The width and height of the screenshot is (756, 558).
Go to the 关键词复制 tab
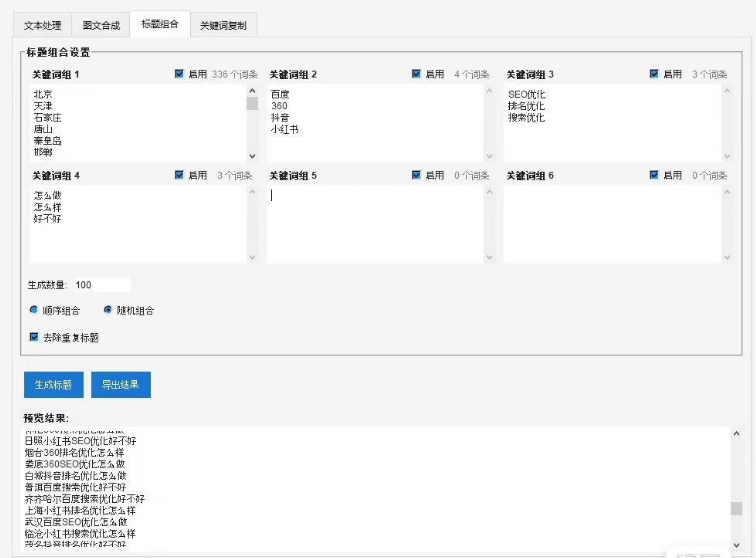point(223,26)
